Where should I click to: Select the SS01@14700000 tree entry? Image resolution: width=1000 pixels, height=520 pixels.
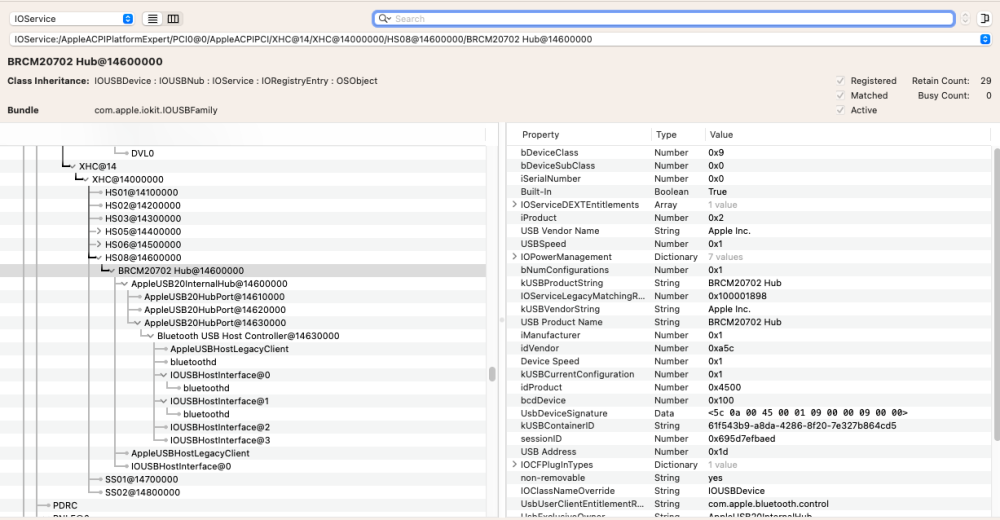tap(142, 479)
